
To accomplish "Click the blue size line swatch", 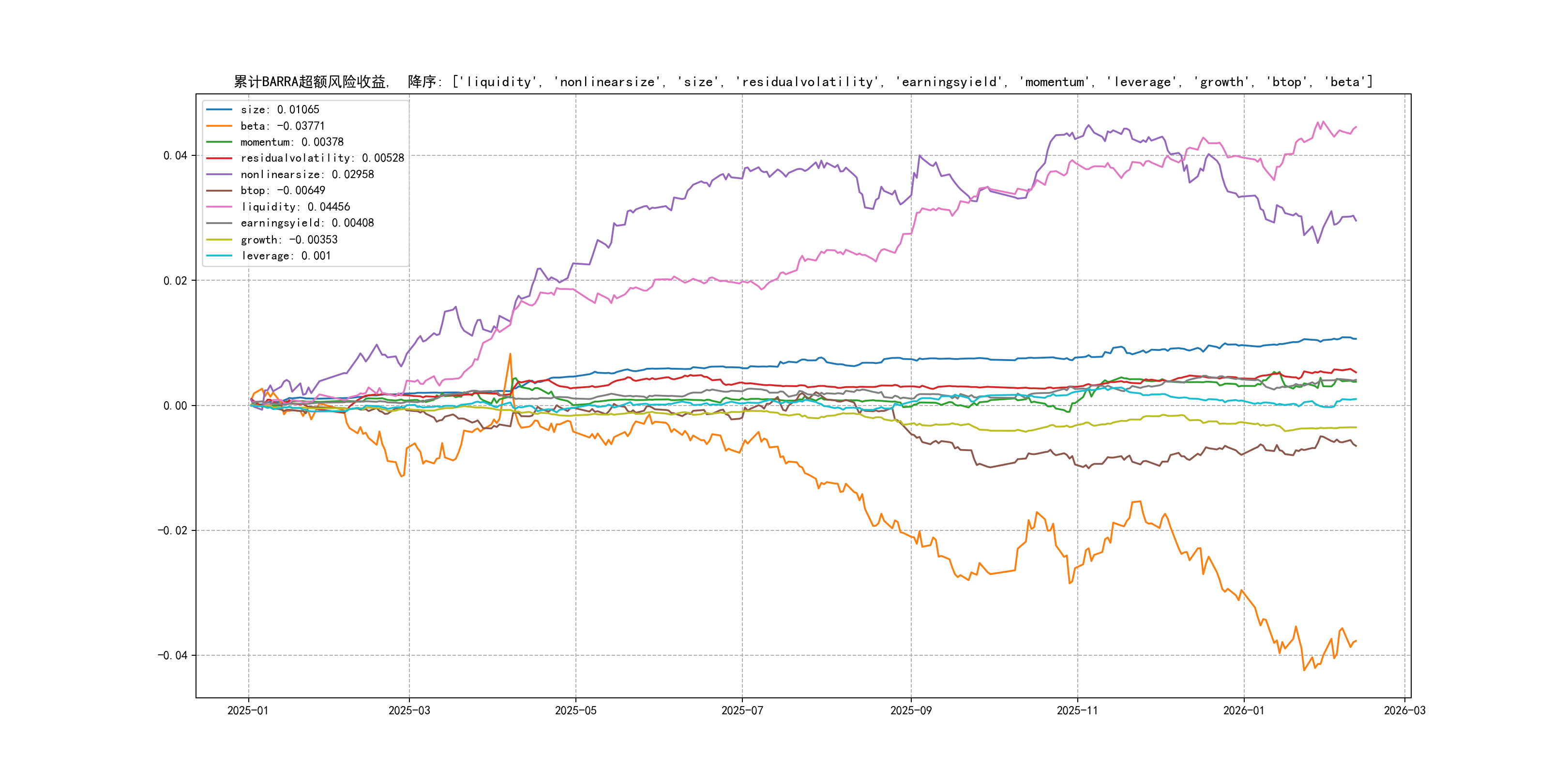I will 219,109.
